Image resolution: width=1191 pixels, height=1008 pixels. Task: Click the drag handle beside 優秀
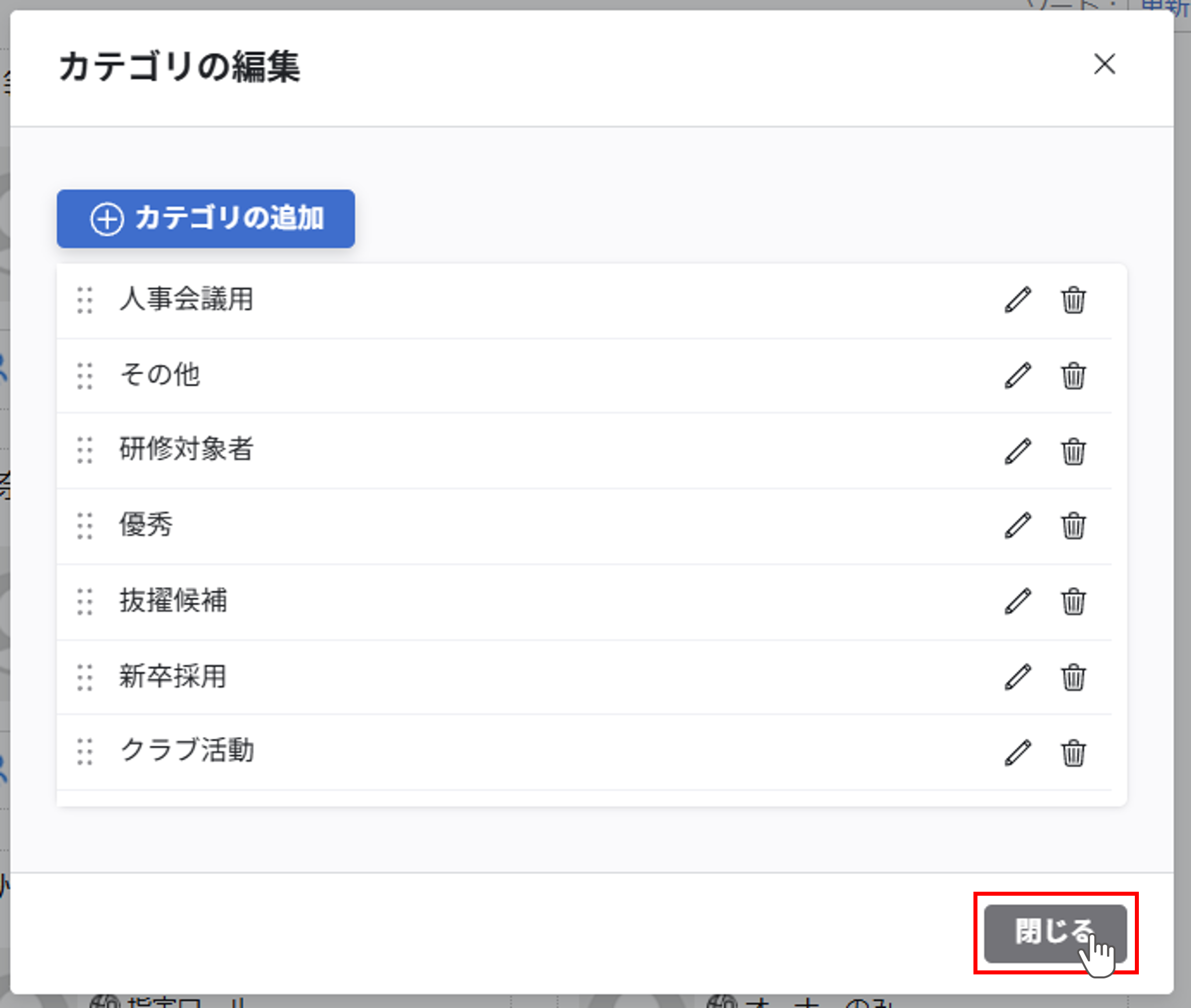point(85,526)
